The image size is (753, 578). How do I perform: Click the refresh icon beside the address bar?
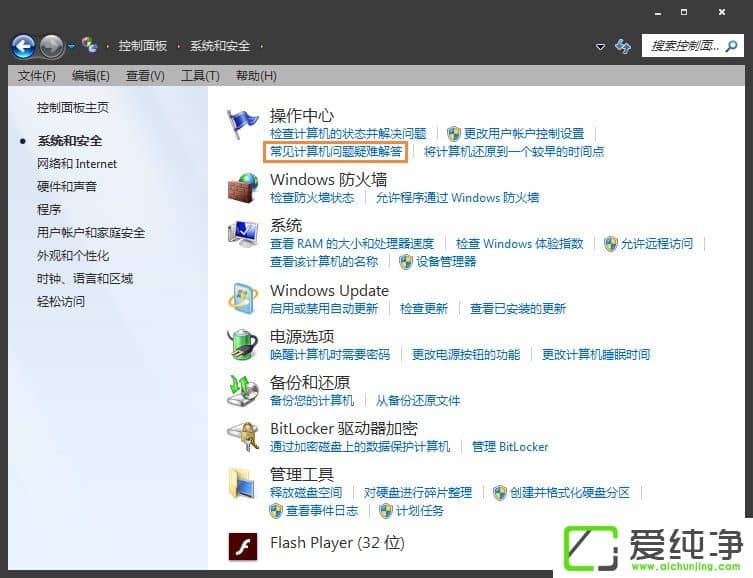point(623,46)
